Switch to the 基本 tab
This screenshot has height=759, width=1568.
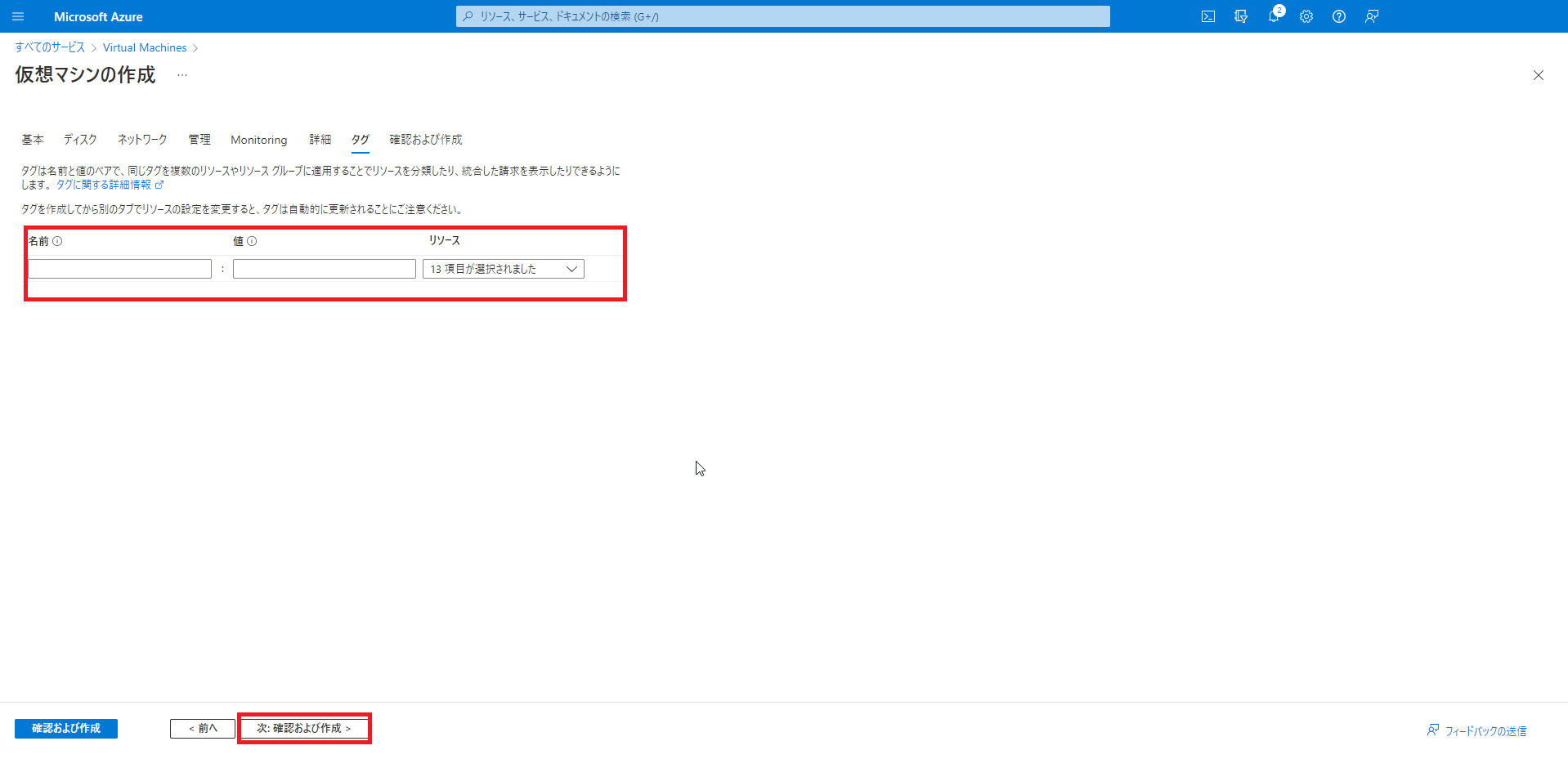33,140
